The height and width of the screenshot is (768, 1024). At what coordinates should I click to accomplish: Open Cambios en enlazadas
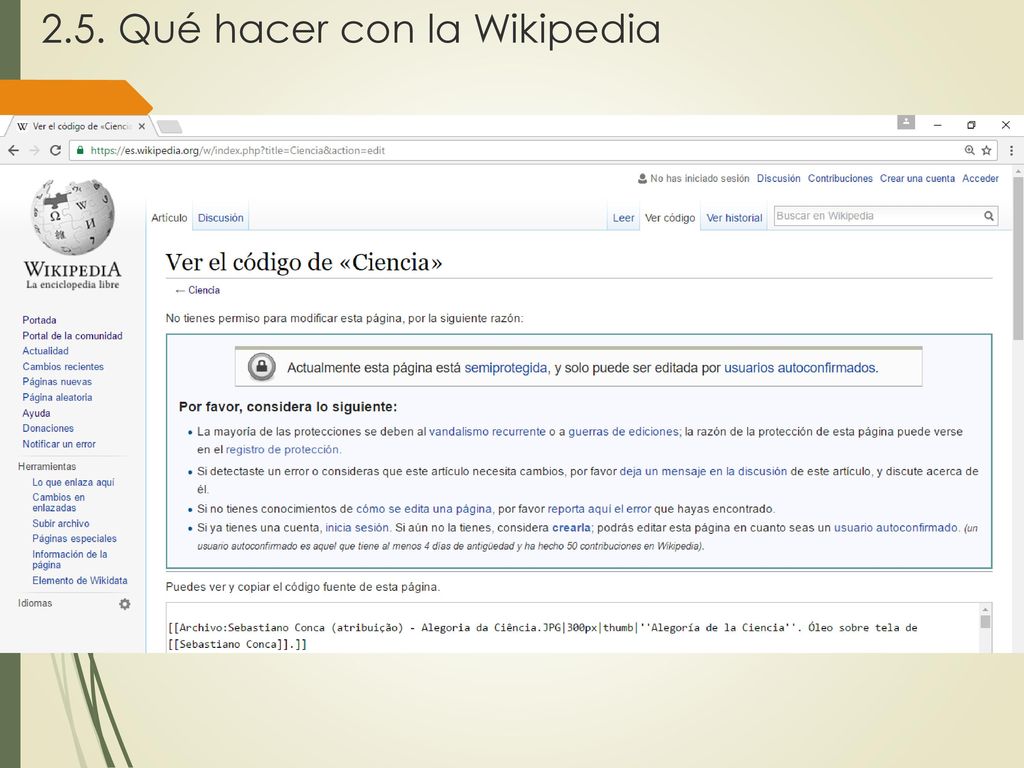[58, 502]
